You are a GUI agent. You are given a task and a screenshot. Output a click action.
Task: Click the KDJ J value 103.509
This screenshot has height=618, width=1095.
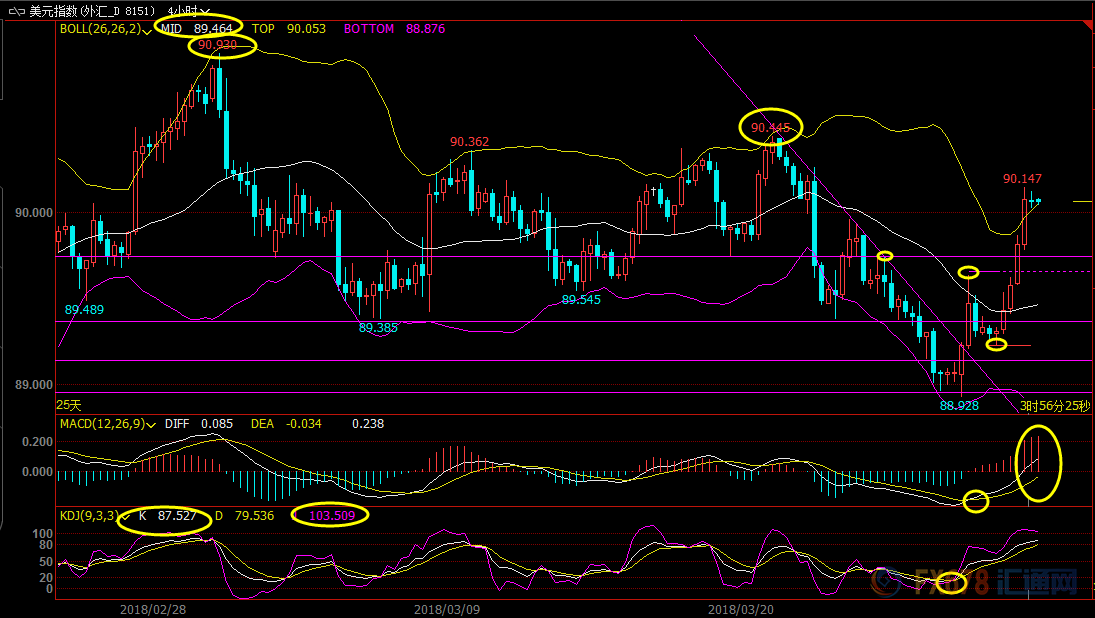330,516
